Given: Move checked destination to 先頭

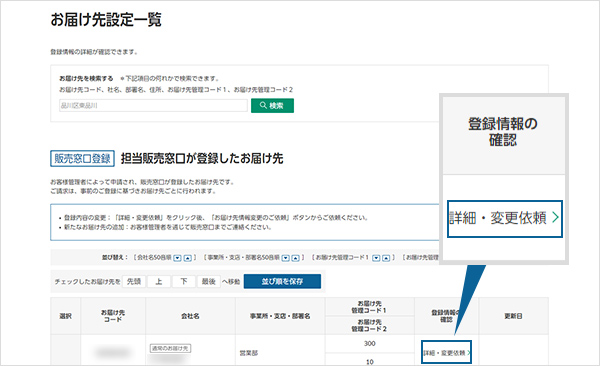Looking at the screenshot, I should tap(134, 281).
